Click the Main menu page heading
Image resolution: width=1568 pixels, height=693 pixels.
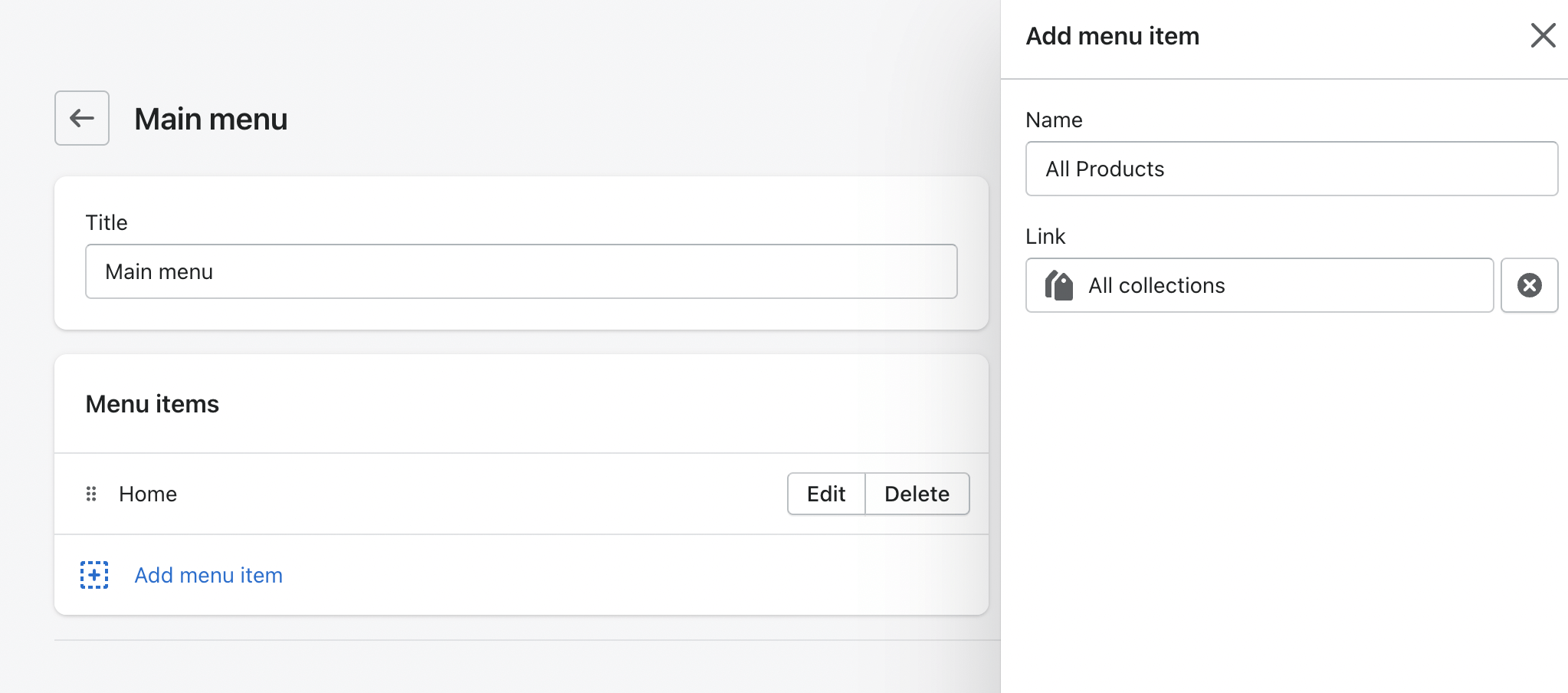[x=211, y=119]
